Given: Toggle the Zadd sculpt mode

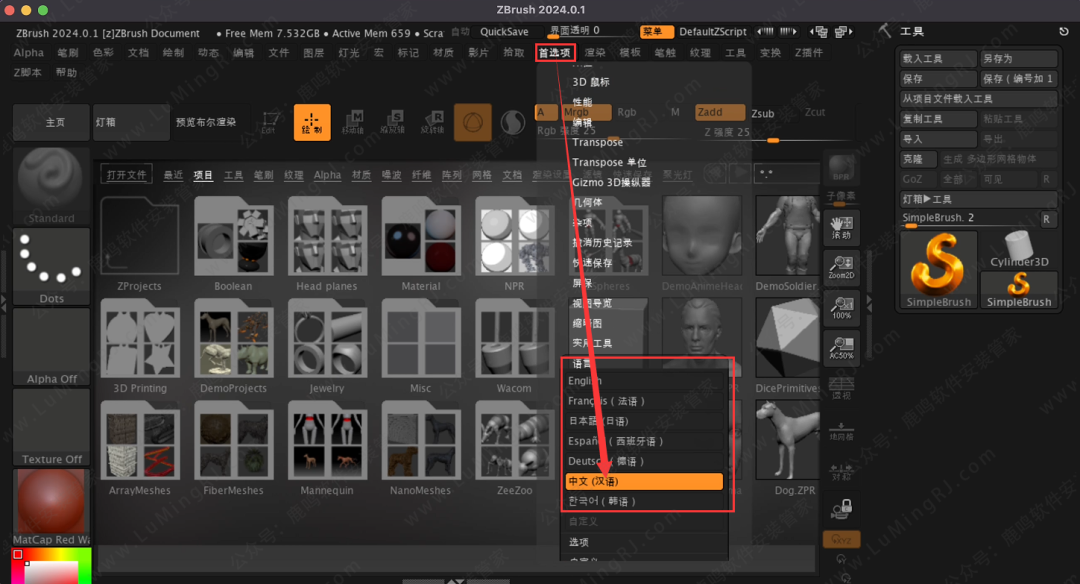Looking at the screenshot, I should [x=720, y=113].
